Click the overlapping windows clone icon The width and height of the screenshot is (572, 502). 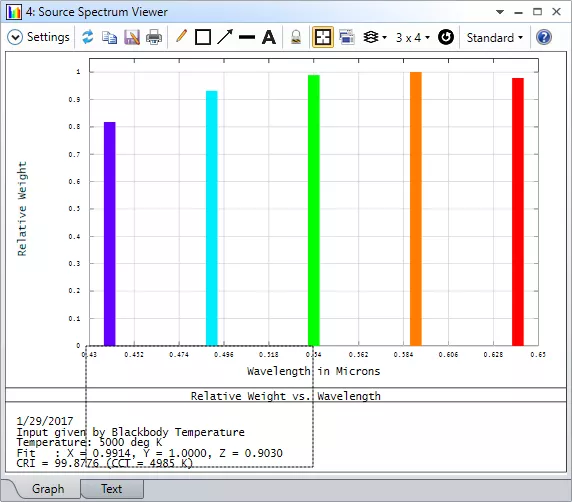coord(347,37)
